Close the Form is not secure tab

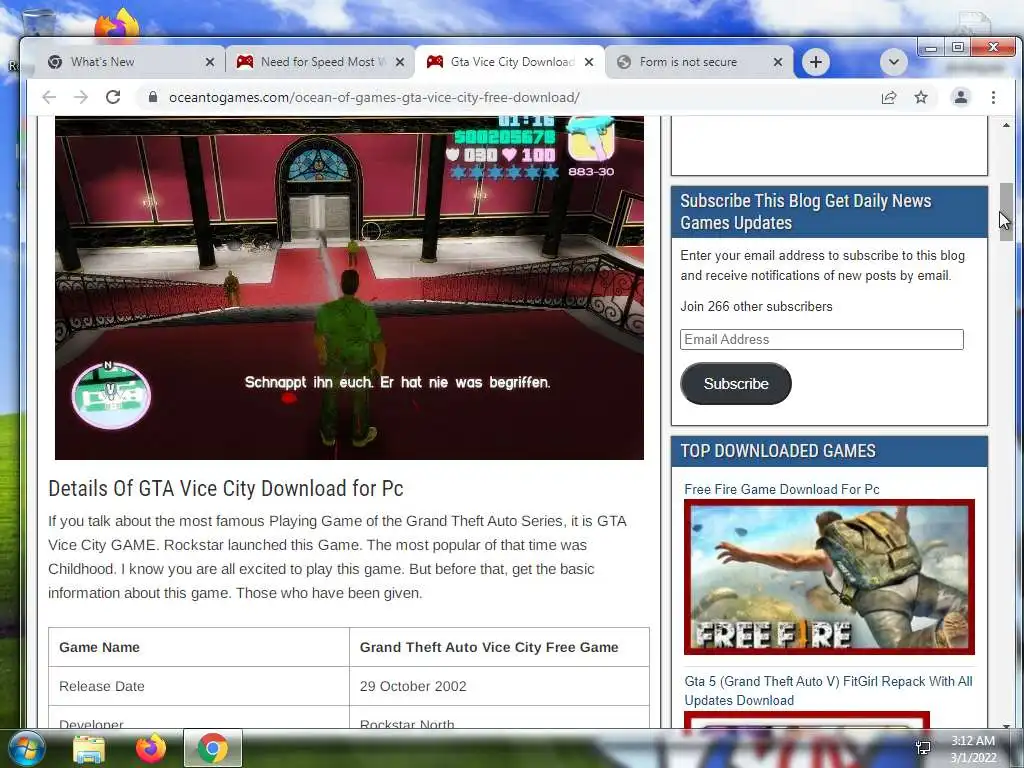[x=778, y=62]
